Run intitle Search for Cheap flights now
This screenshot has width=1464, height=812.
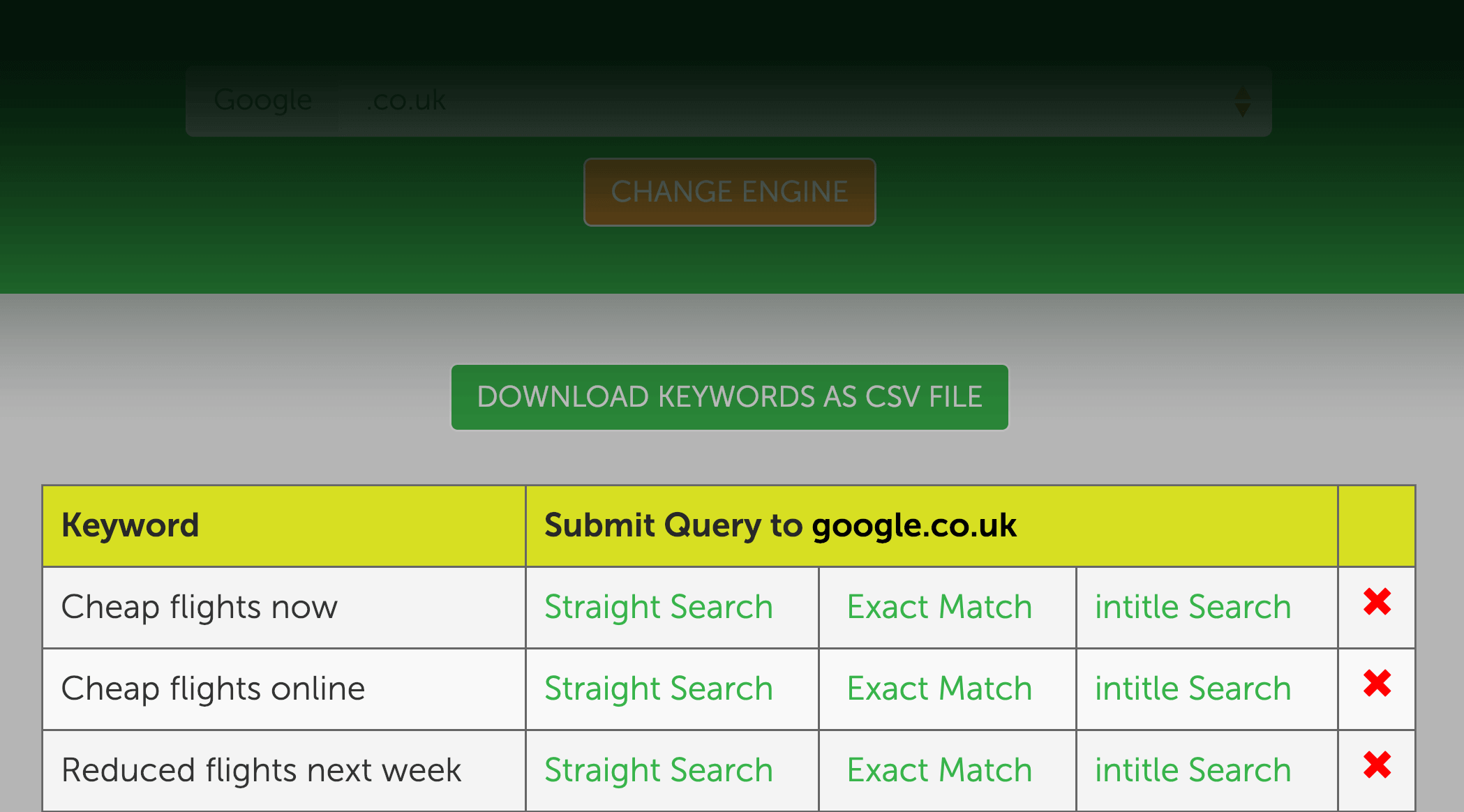(x=1193, y=607)
